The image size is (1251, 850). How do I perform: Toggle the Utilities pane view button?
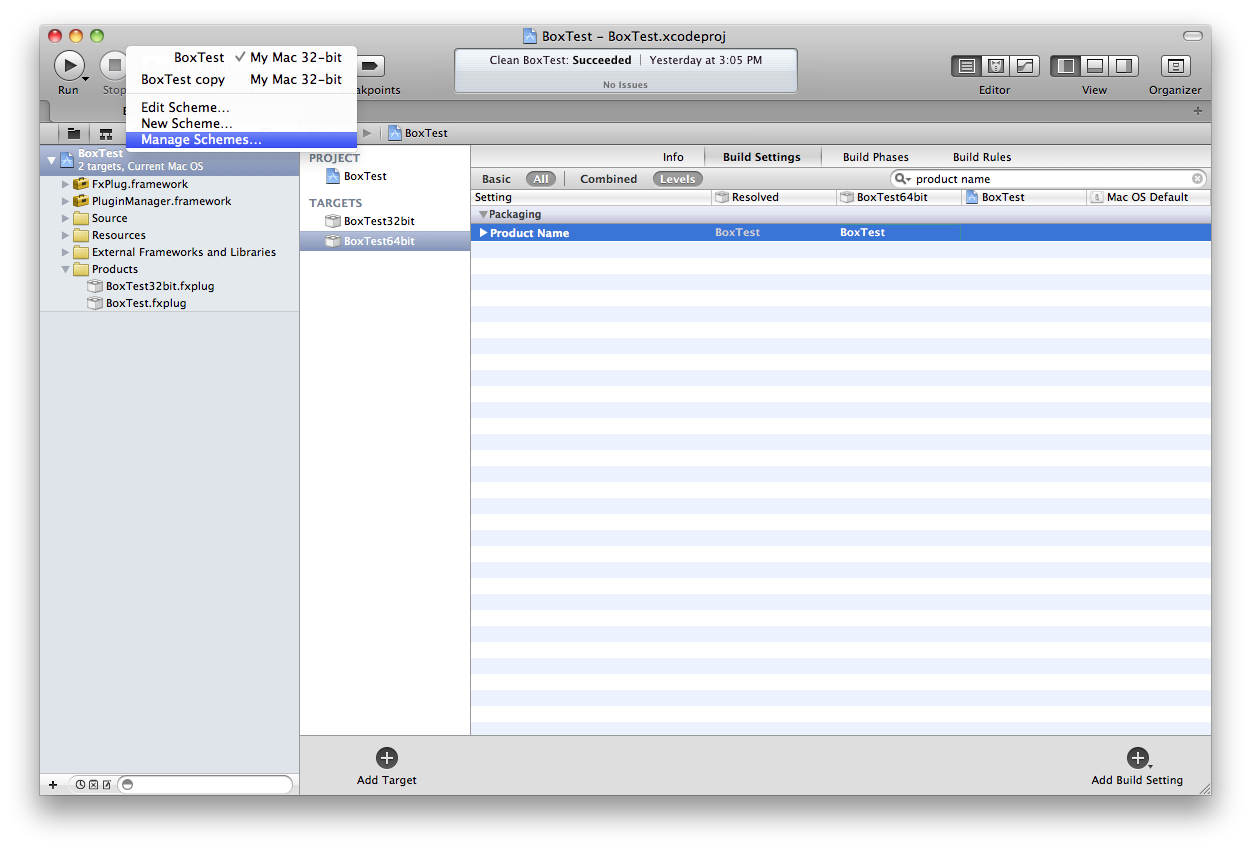tap(1124, 66)
